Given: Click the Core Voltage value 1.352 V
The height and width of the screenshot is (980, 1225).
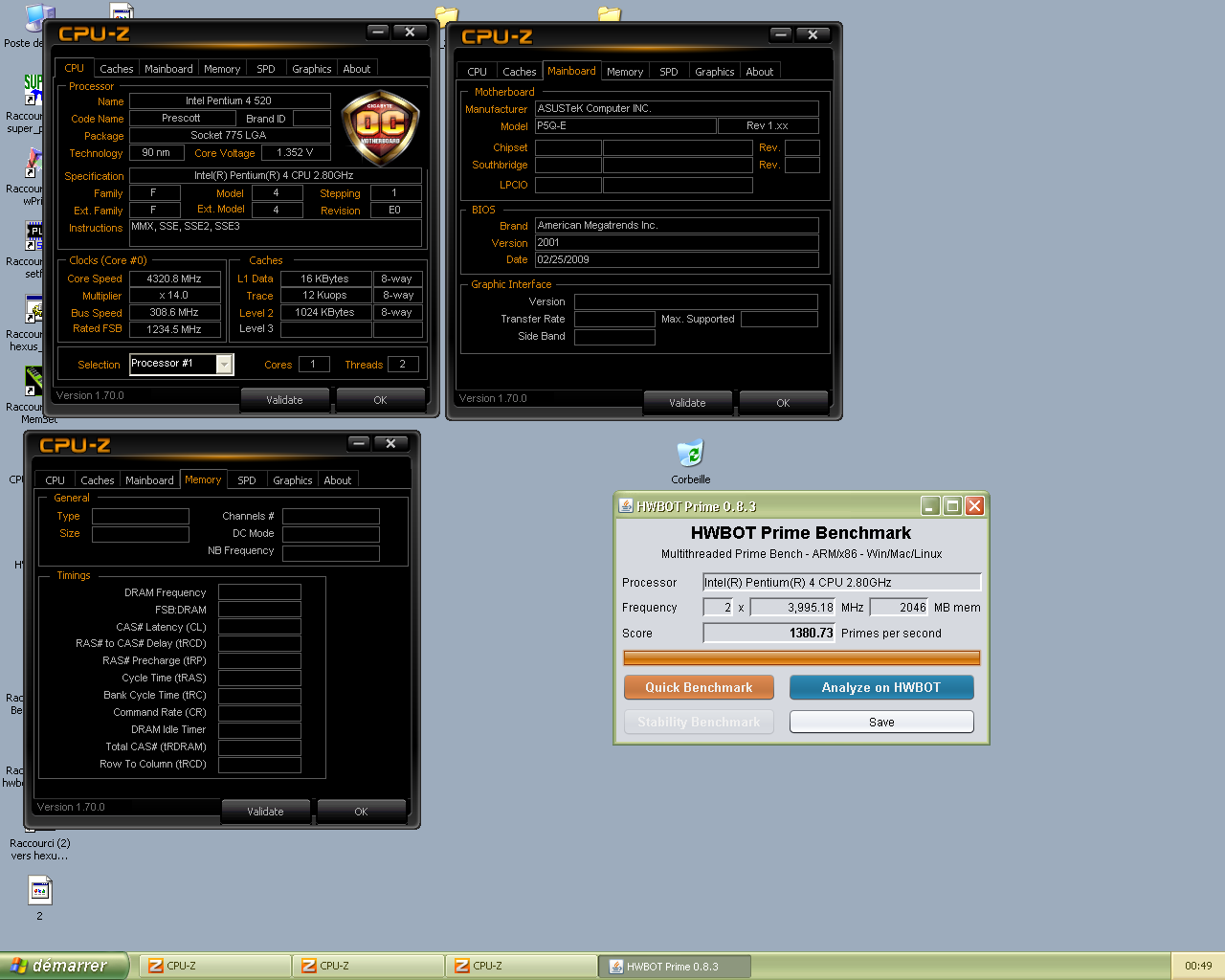Looking at the screenshot, I should pyautogui.click(x=295, y=152).
